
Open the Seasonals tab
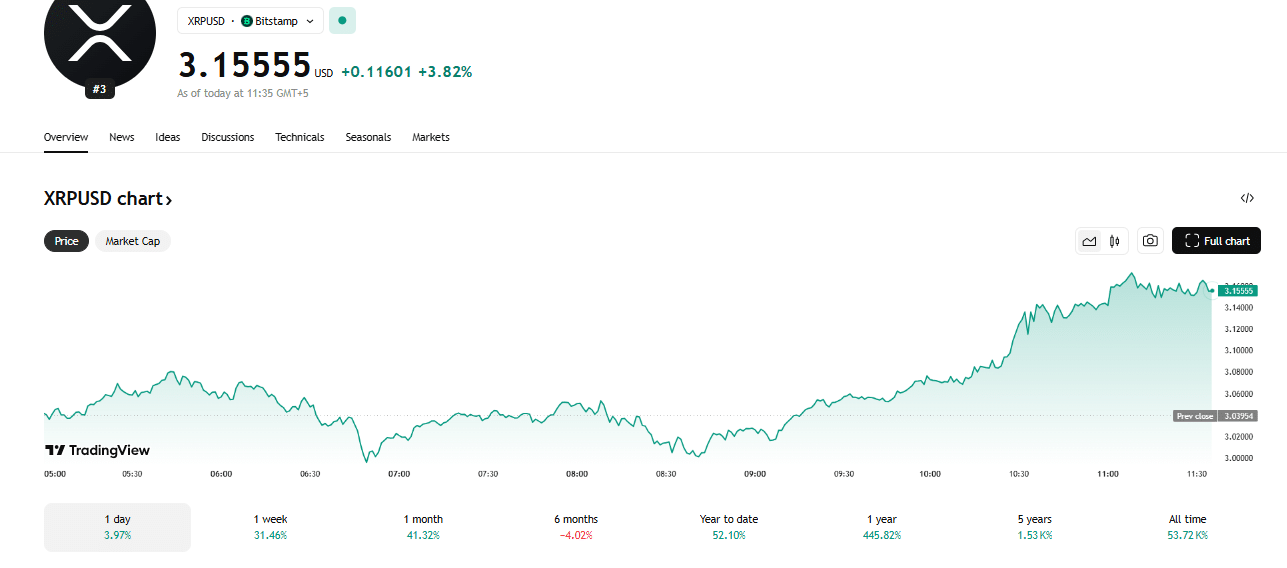click(368, 137)
